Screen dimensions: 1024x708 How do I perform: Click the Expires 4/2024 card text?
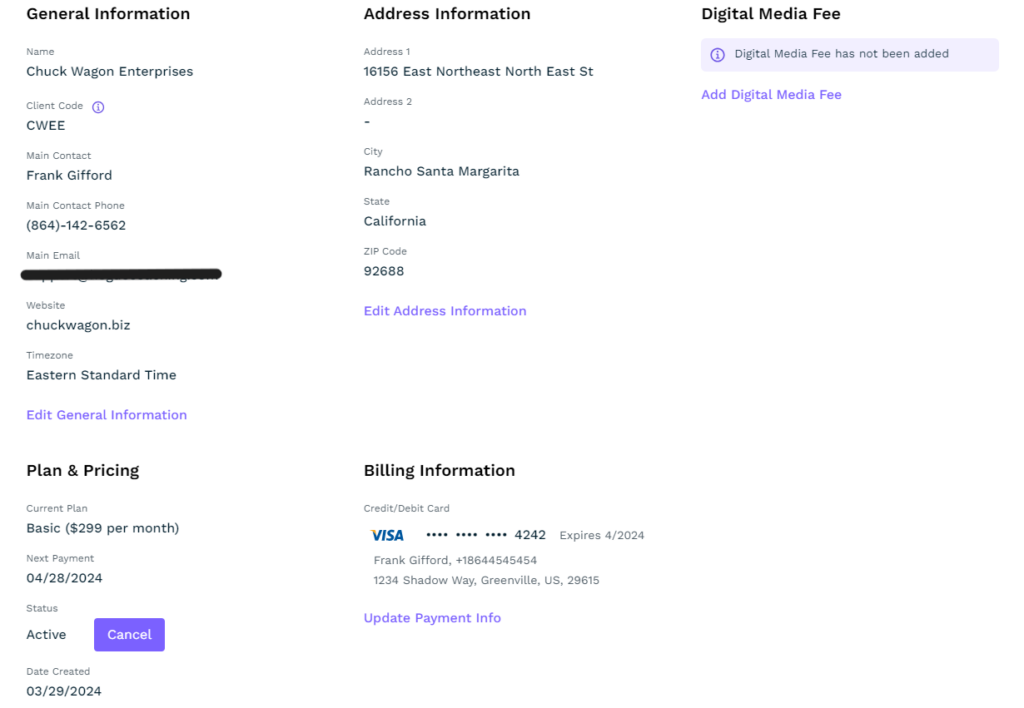pyautogui.click(x=601, y=536)
